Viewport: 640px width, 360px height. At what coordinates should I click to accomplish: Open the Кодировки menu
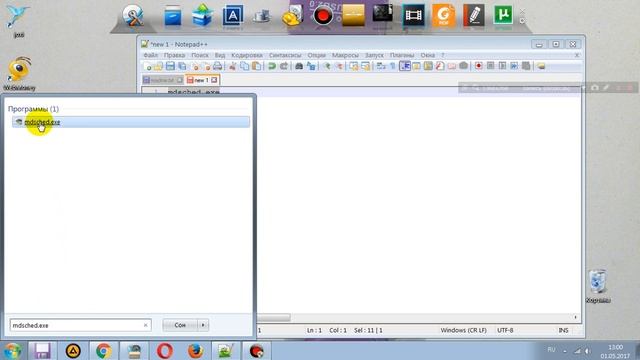(x=247, y=55)
